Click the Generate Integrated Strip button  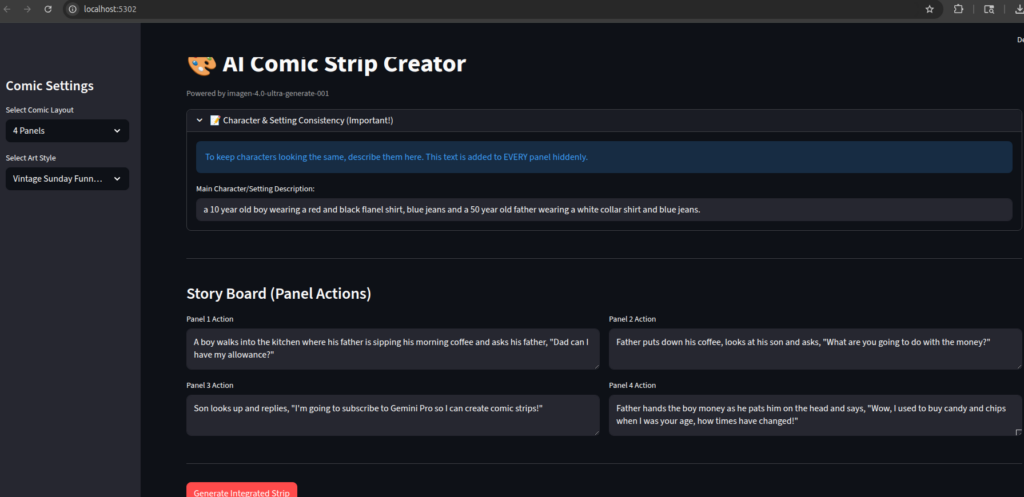tap(241, 491)
